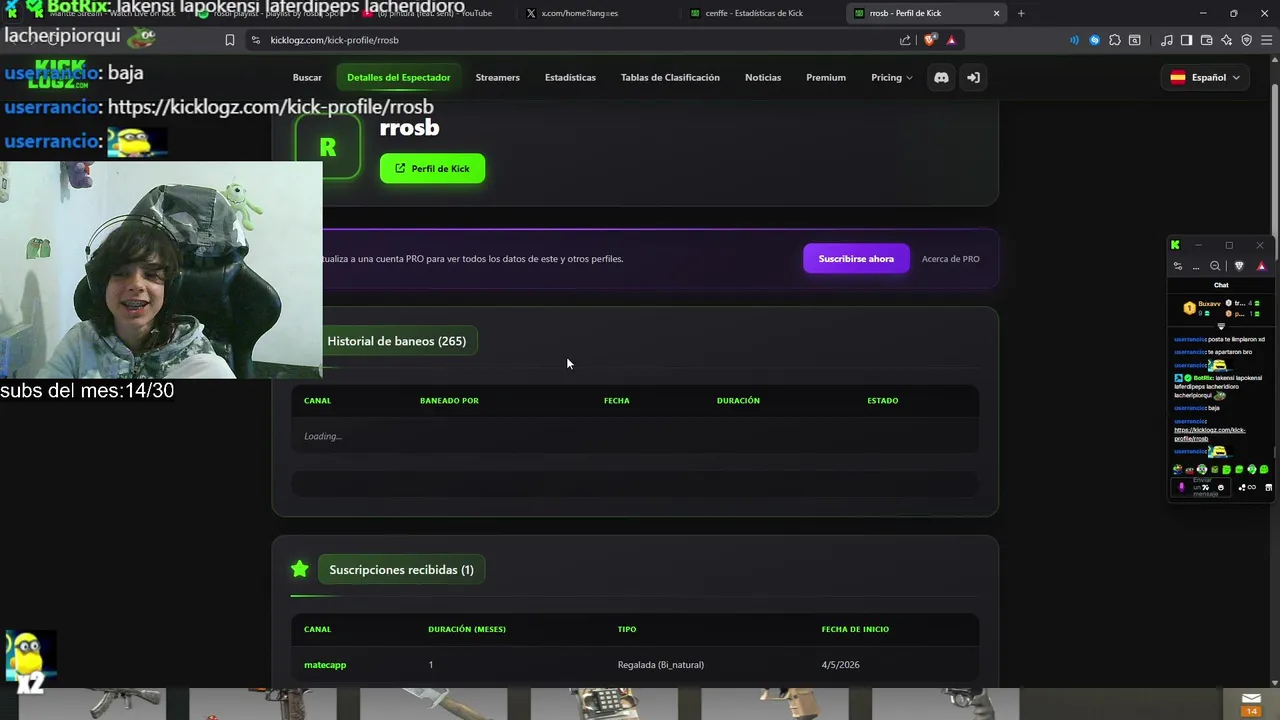This screenshot has height=720, width=1280.
Task: Open the Español language dropdown
Action: click(1205, 77)
